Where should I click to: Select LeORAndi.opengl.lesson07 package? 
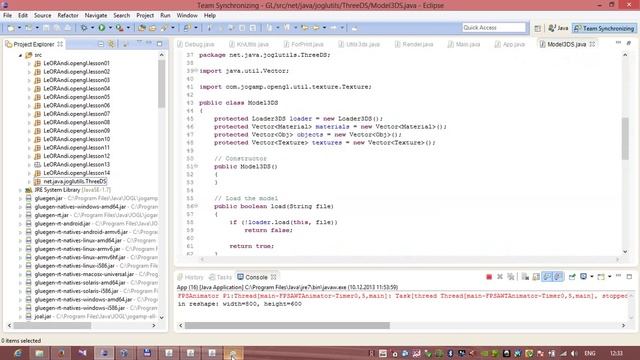click(76, 114)
